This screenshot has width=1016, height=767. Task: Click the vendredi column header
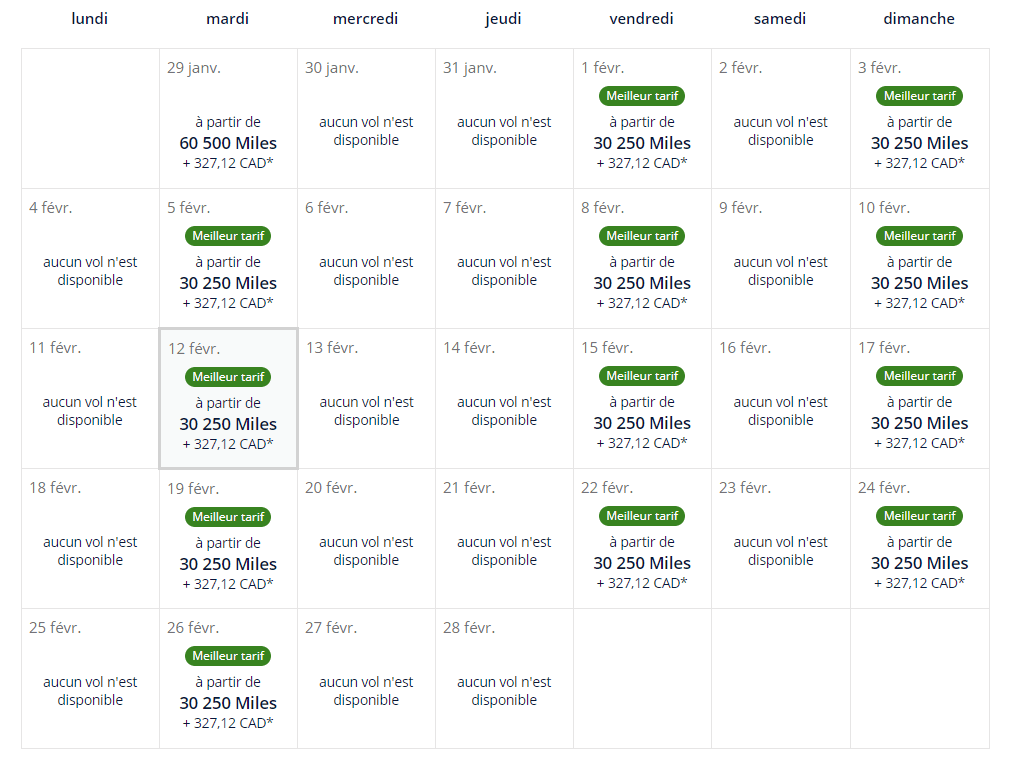tap(641, 19)
